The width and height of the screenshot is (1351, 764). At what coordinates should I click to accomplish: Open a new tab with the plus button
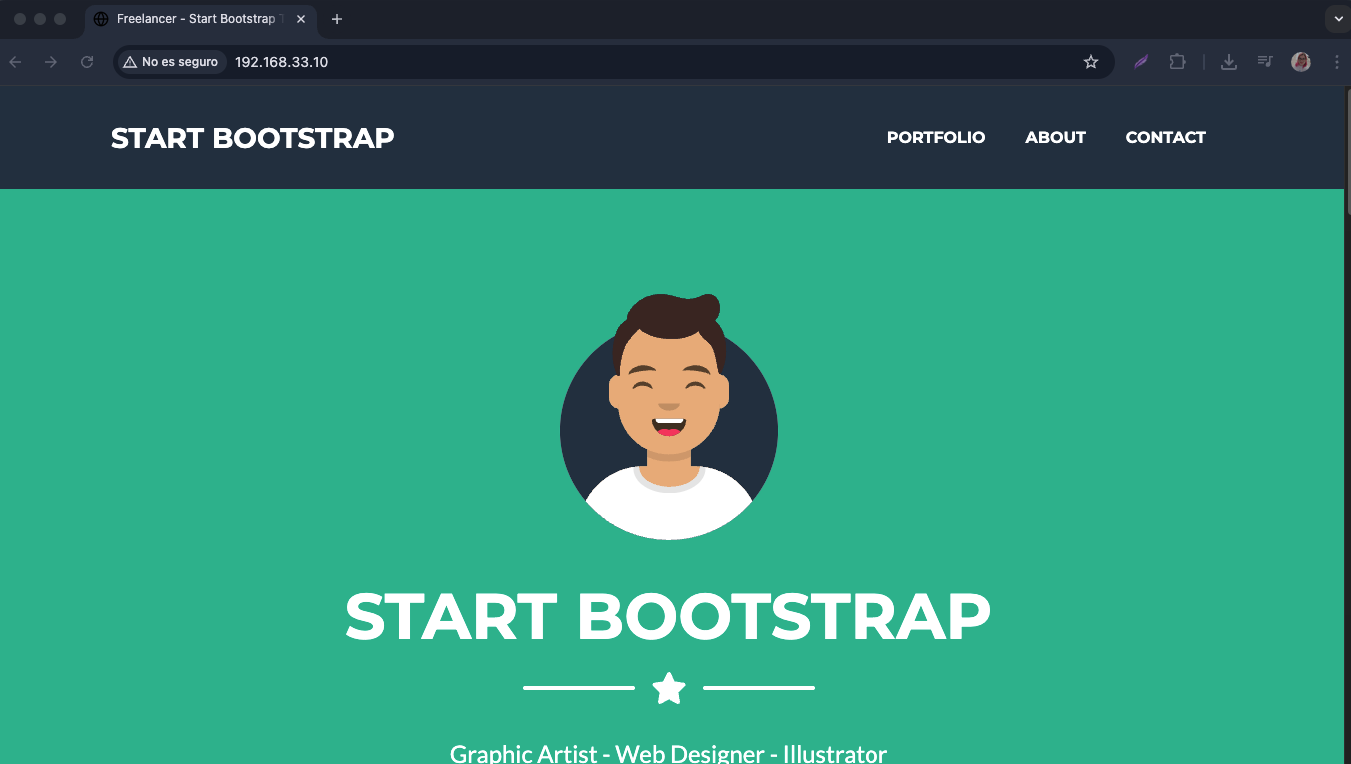click(x=337, y=19)
